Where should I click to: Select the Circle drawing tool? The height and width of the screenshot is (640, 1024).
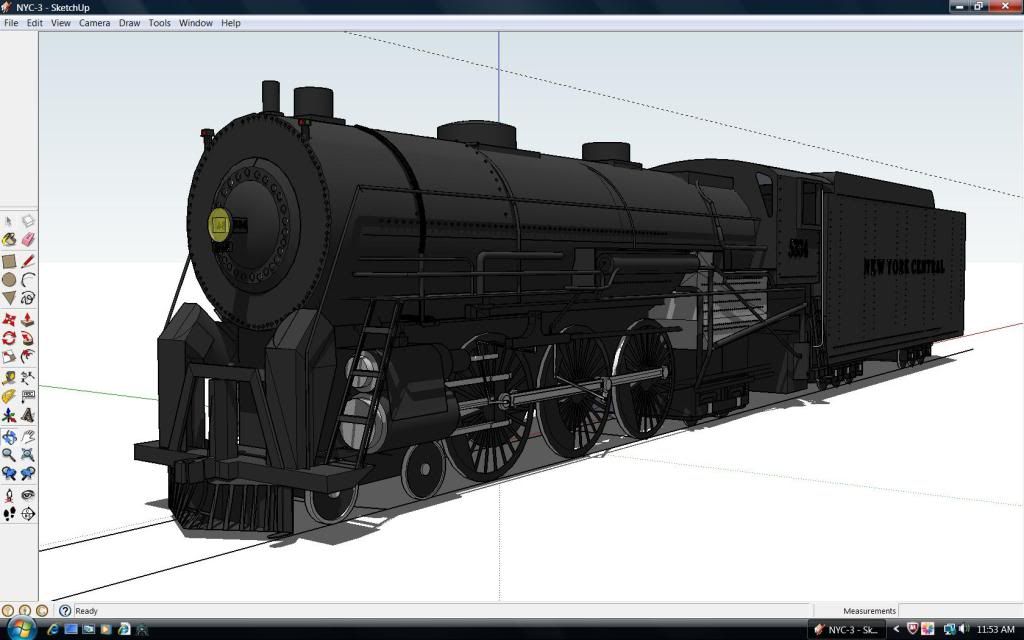(x=8, y=280)
